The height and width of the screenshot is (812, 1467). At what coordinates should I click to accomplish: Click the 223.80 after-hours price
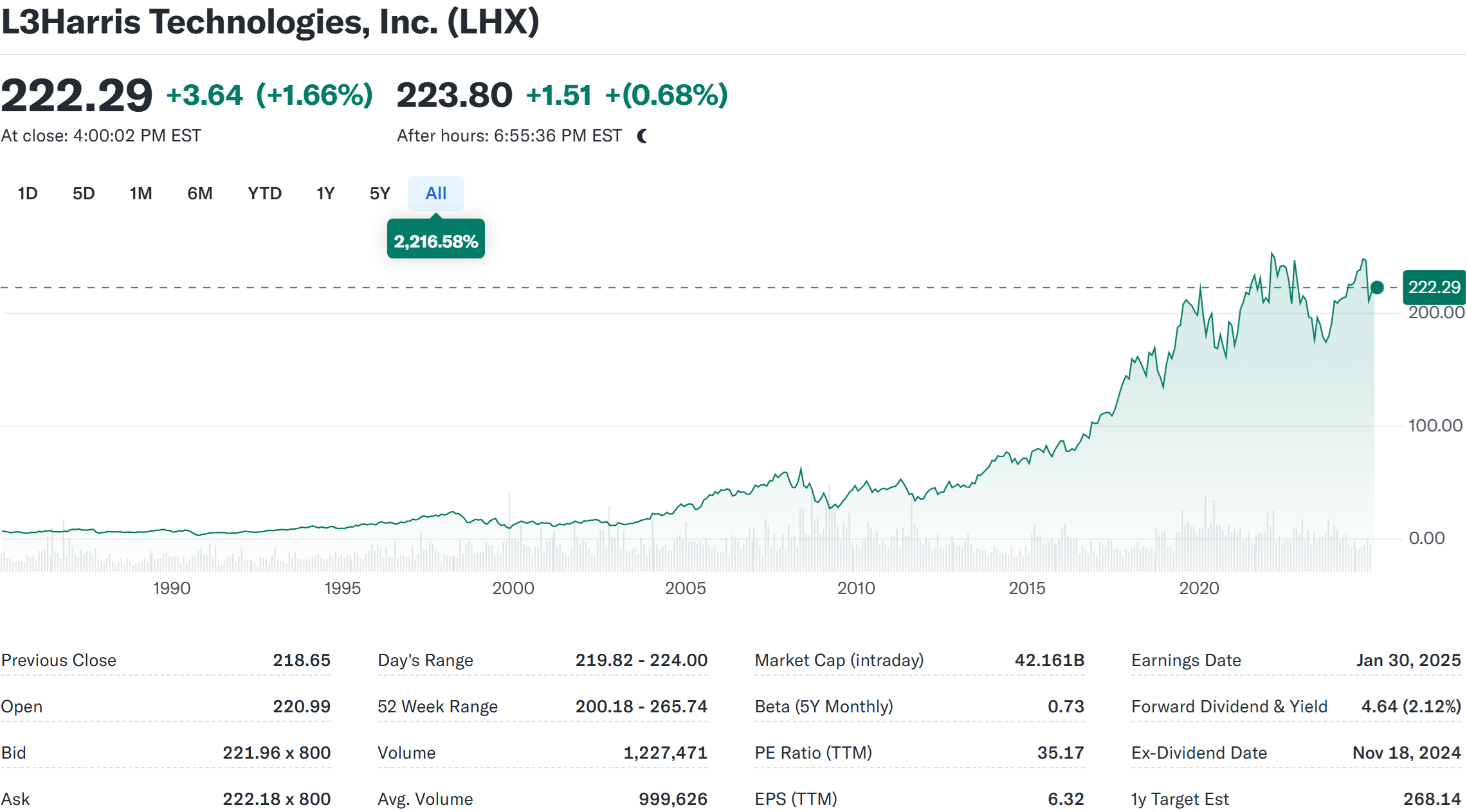454,95
